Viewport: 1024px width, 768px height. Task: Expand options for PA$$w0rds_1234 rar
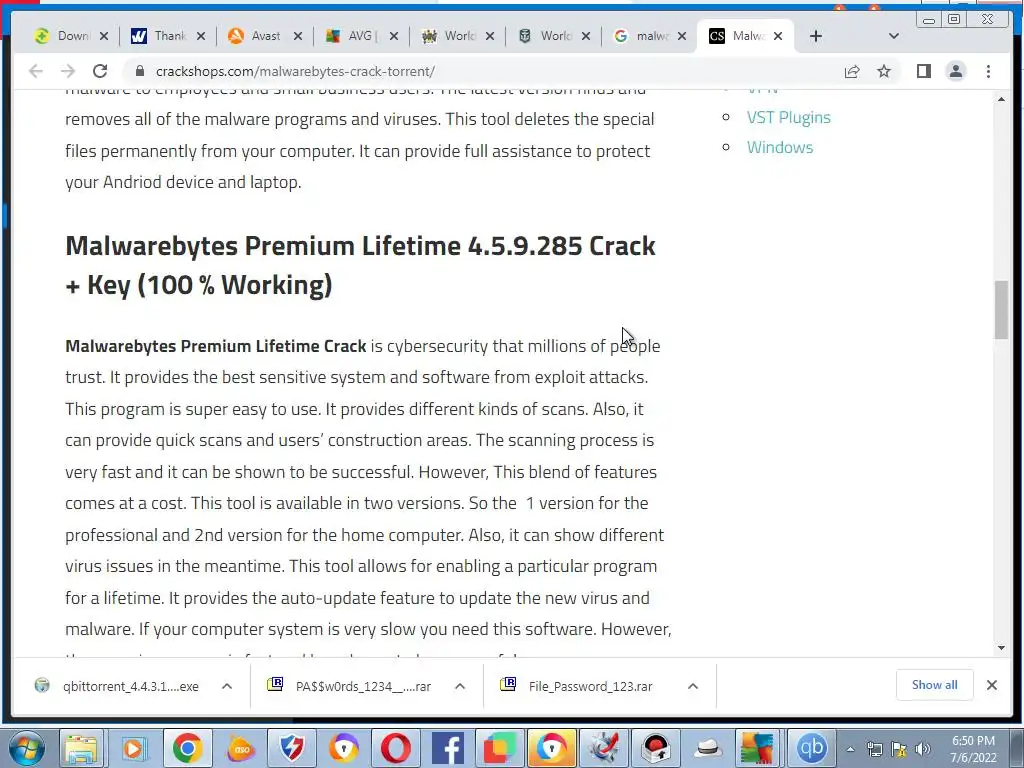pos(460,686)
